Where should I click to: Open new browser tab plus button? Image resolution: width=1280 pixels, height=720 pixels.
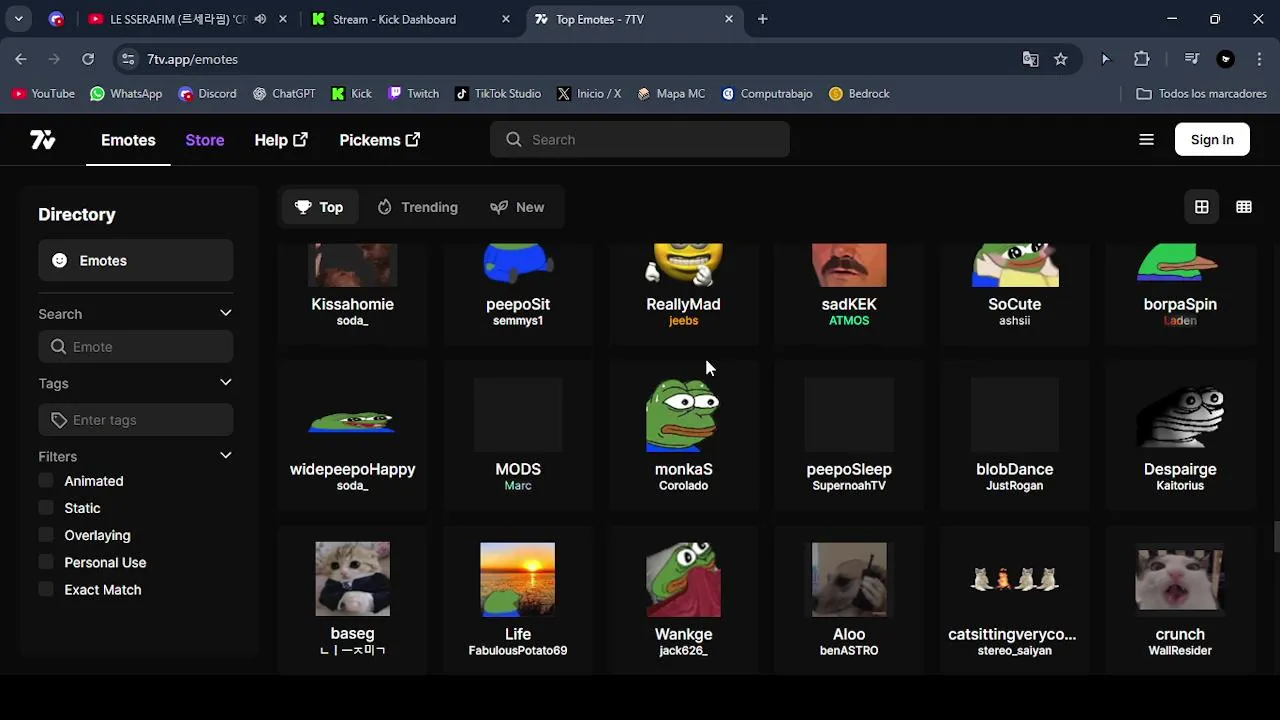tap(763, 19)
